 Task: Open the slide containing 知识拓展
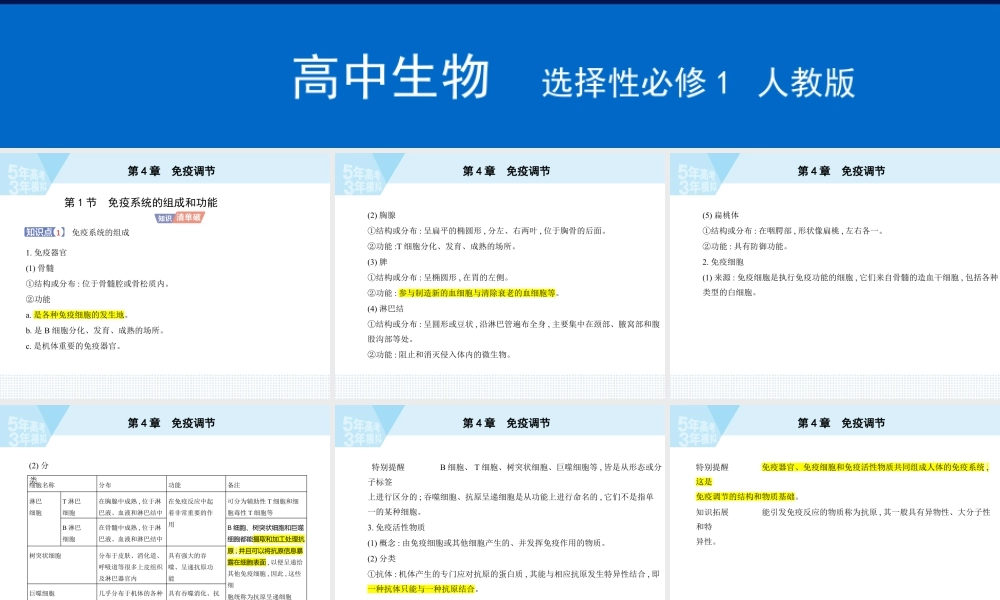pyautogui.click(x=835, y=502)
